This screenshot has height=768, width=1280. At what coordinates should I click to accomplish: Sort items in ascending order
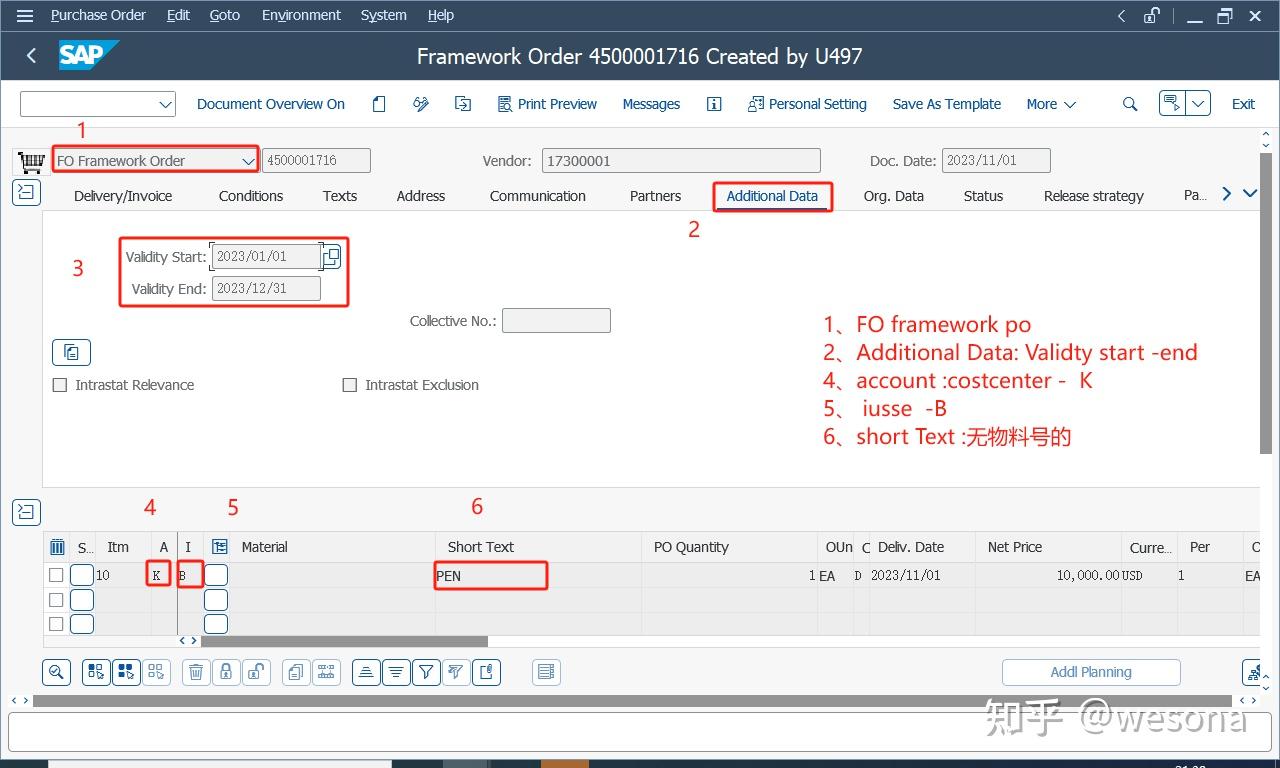tap(366, 672)
